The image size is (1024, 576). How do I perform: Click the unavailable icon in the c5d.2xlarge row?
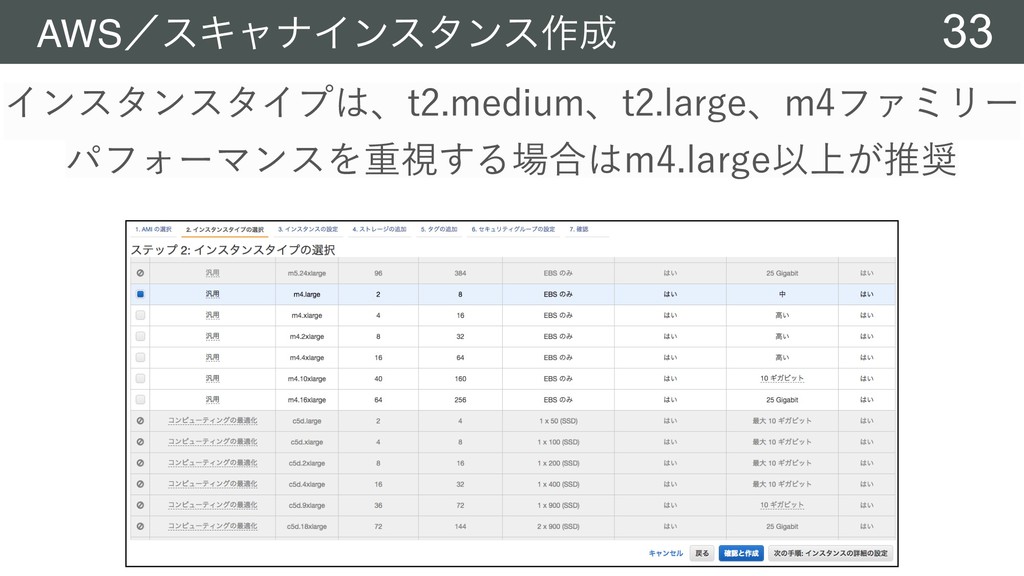click(x=140, y=463)
